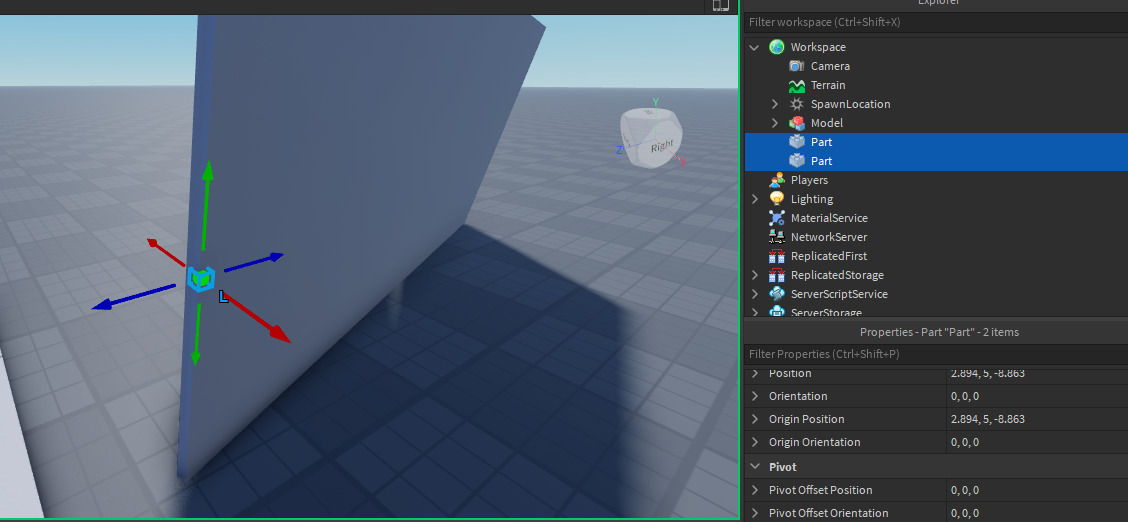Click the left blue Z-axis arrow handle

click(x=133, y=298)
